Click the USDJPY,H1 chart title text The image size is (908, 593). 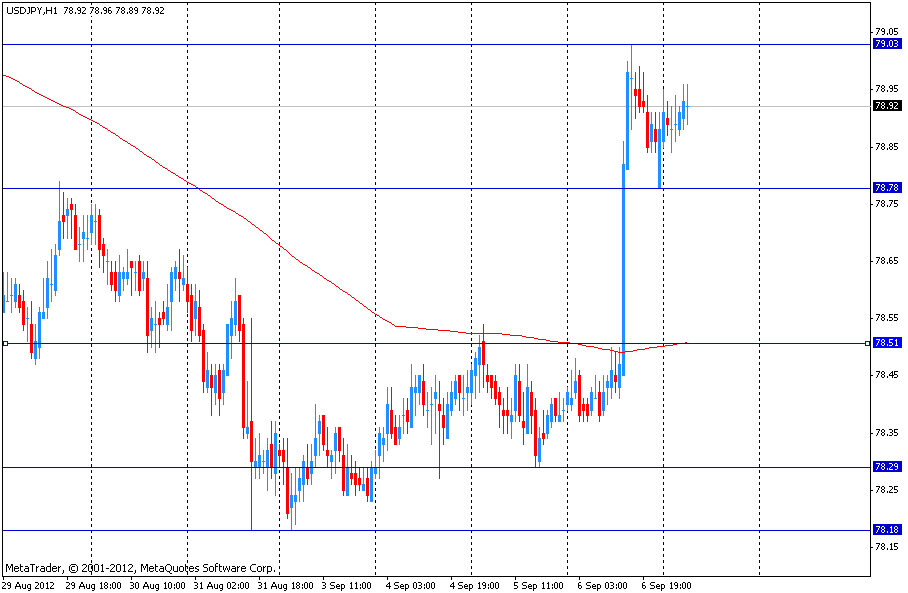(x=30, y=11)
